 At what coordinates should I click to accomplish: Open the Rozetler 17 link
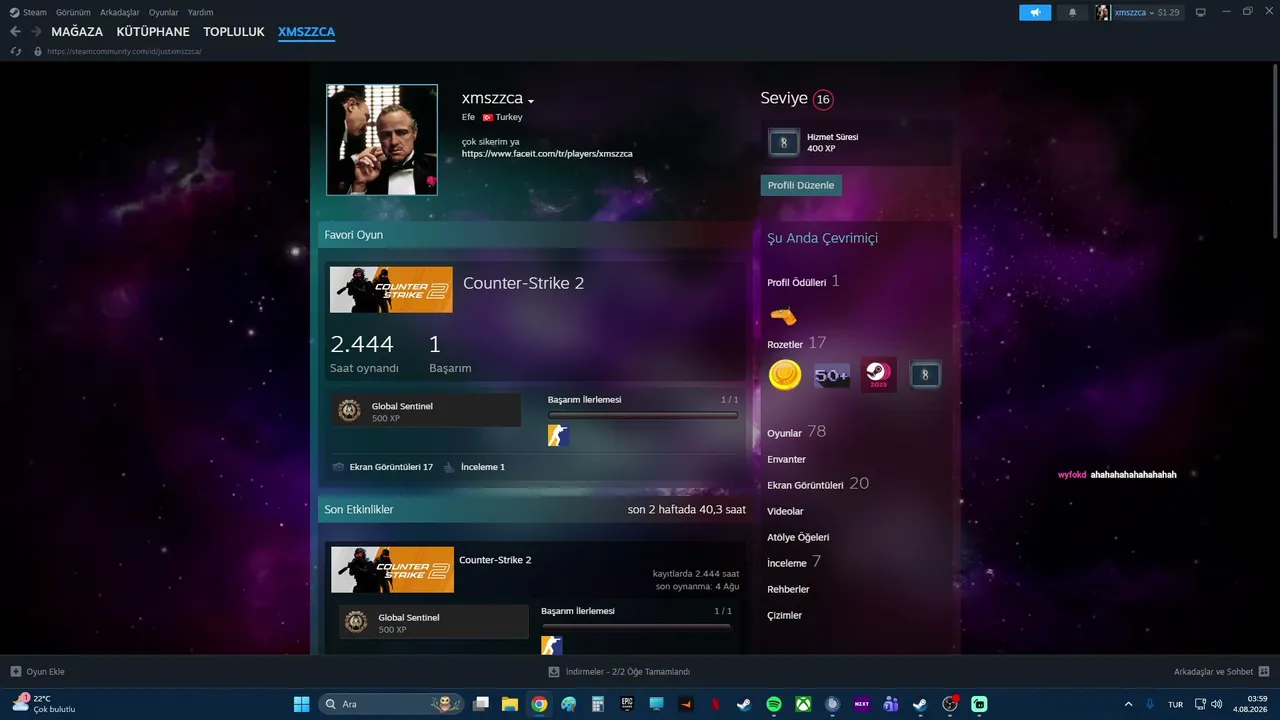click(x=797, y=343)
